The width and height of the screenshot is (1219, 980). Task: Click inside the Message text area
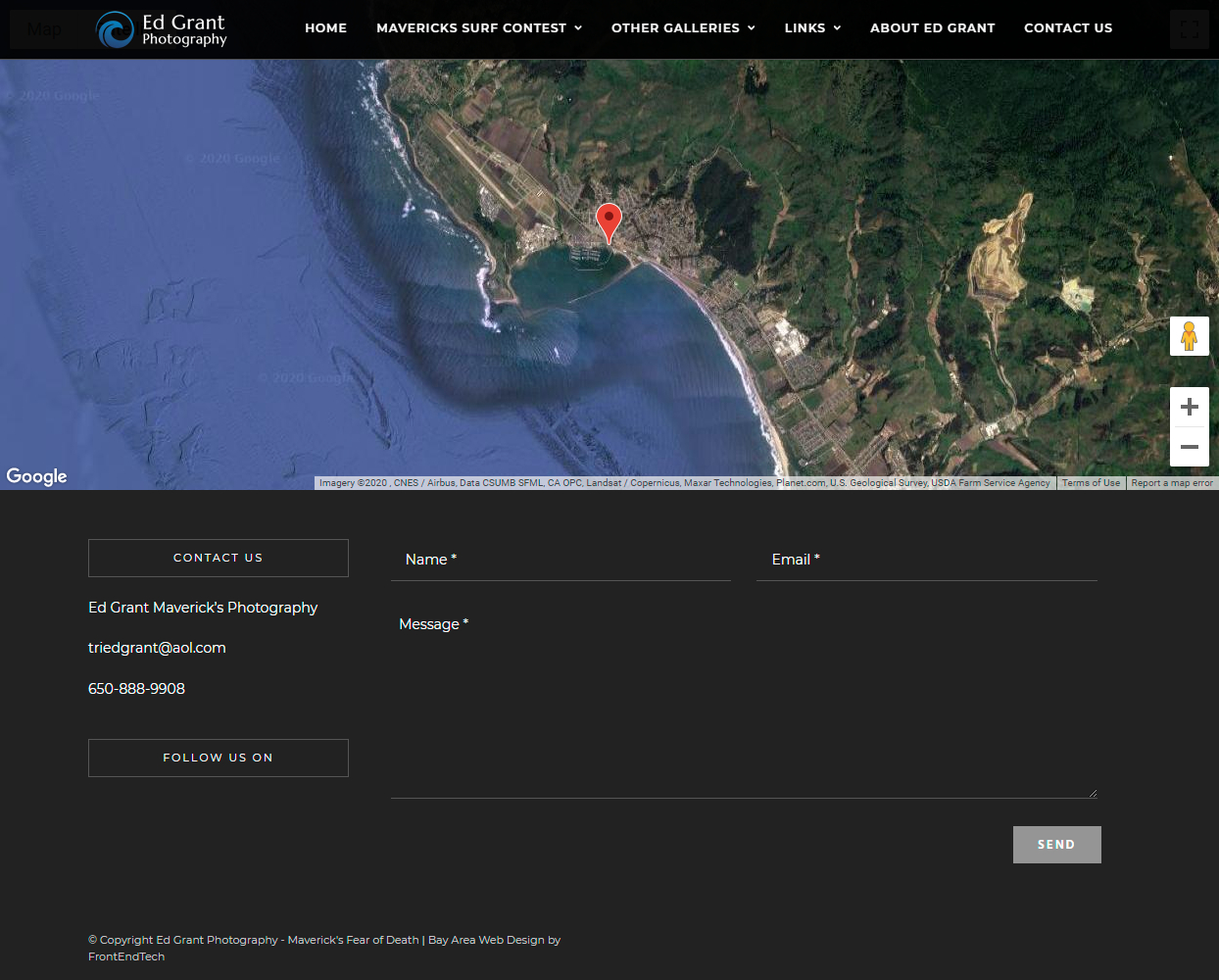point(743,706)
